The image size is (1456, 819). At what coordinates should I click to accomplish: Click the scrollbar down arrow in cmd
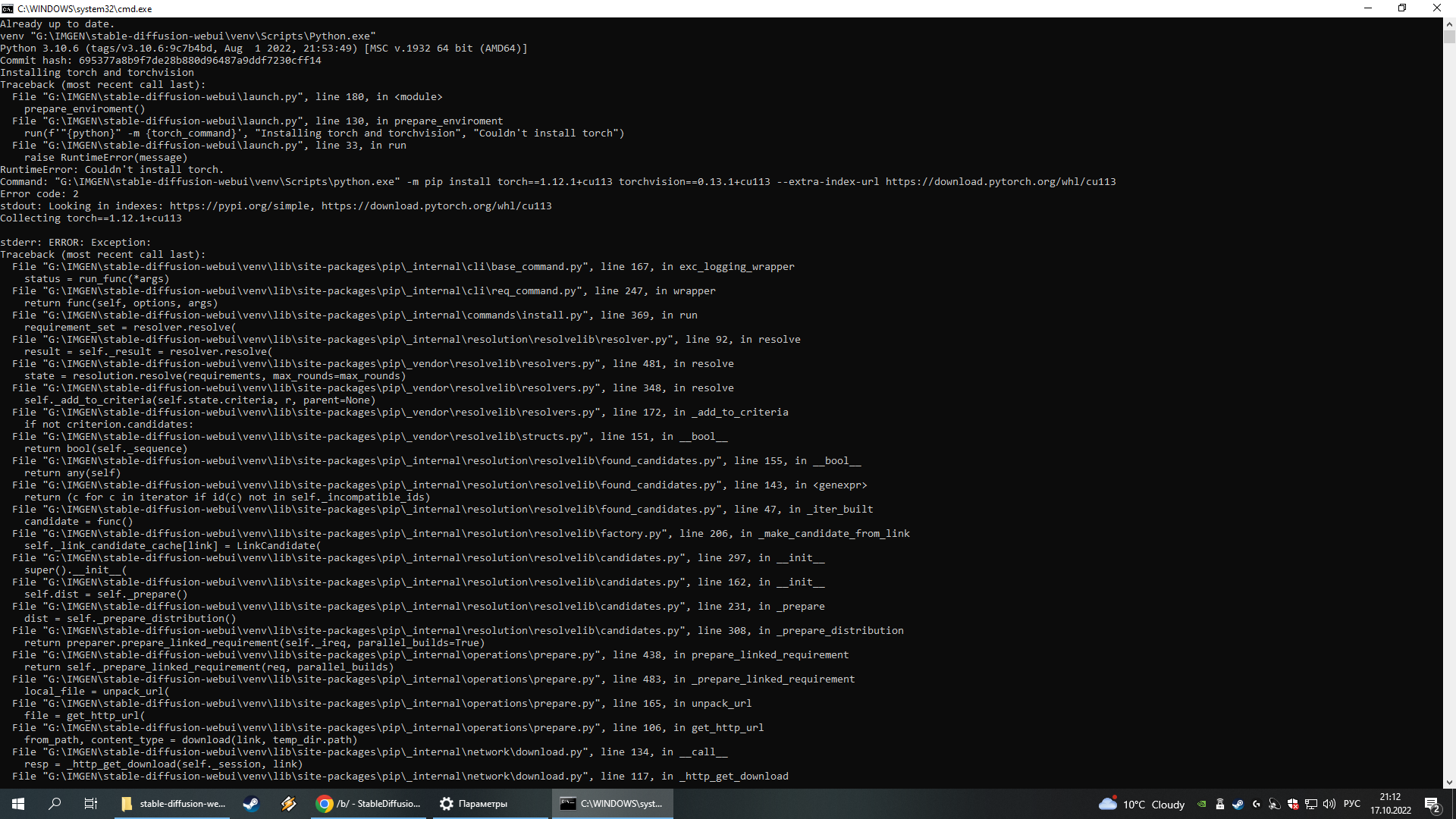[x=1449, y=783]
